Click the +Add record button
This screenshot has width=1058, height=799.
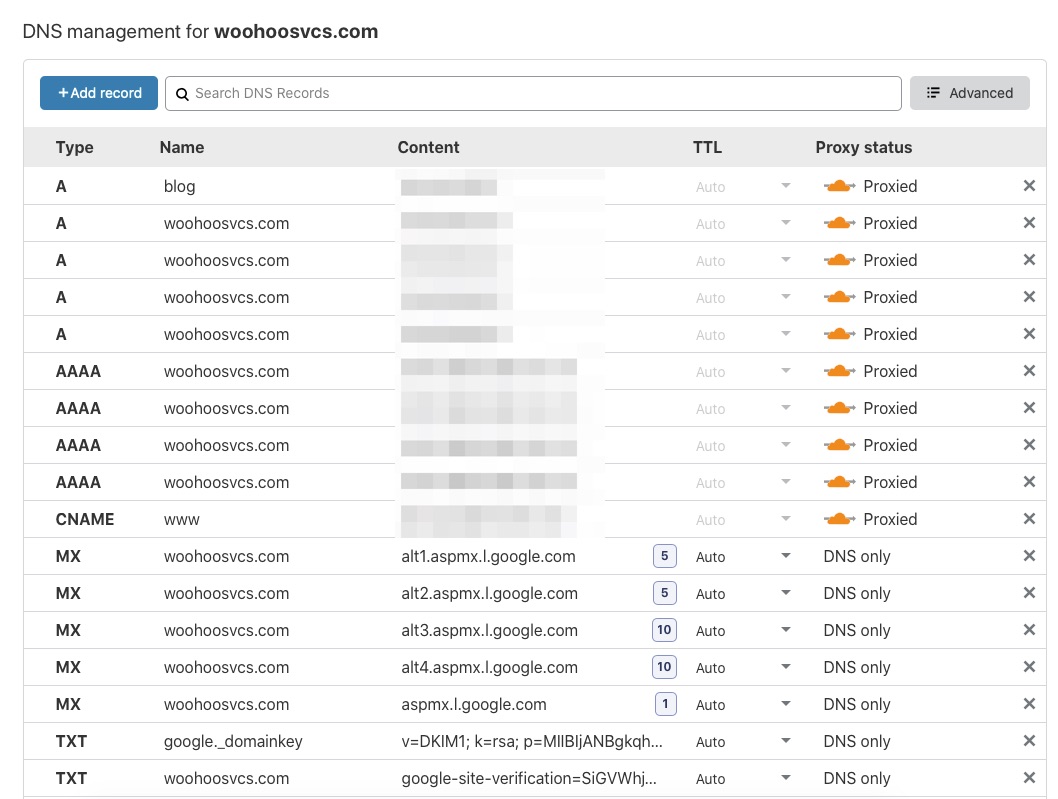98,92
